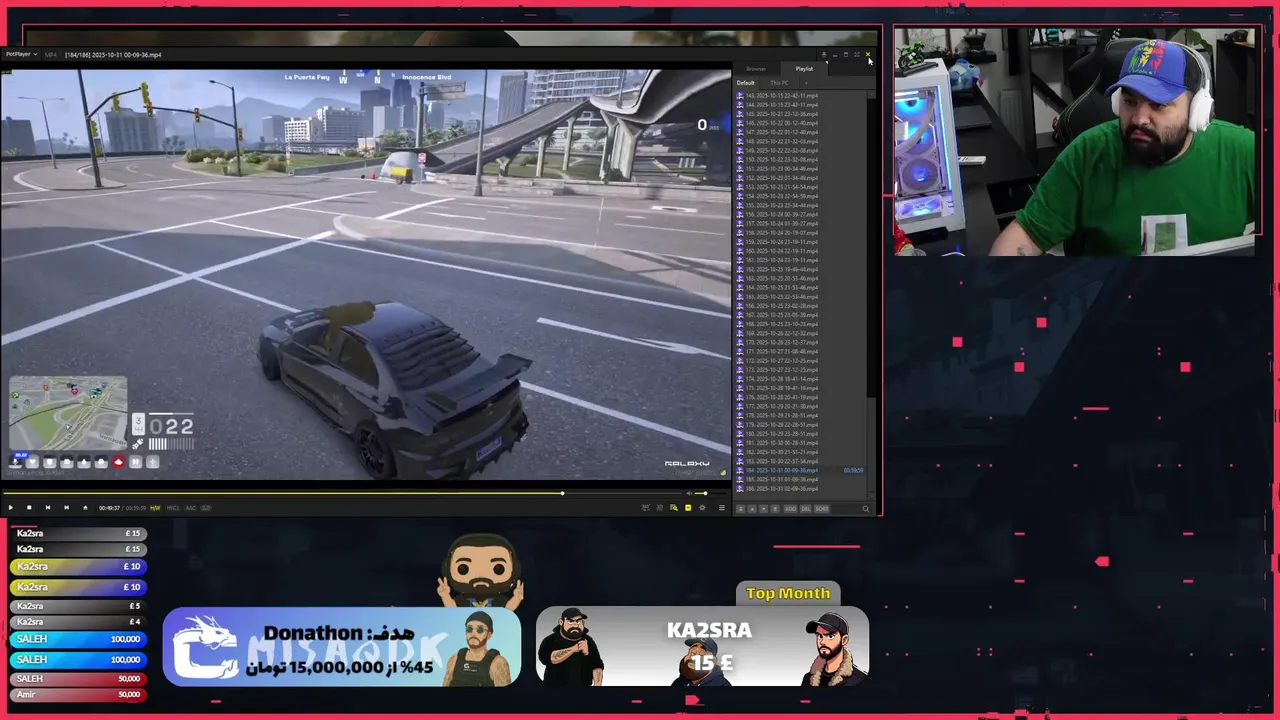The height and width of the screenshot is (720, 1280).
Task: Click the elapsed time display 00:49:37
Action: click(109, 508)
